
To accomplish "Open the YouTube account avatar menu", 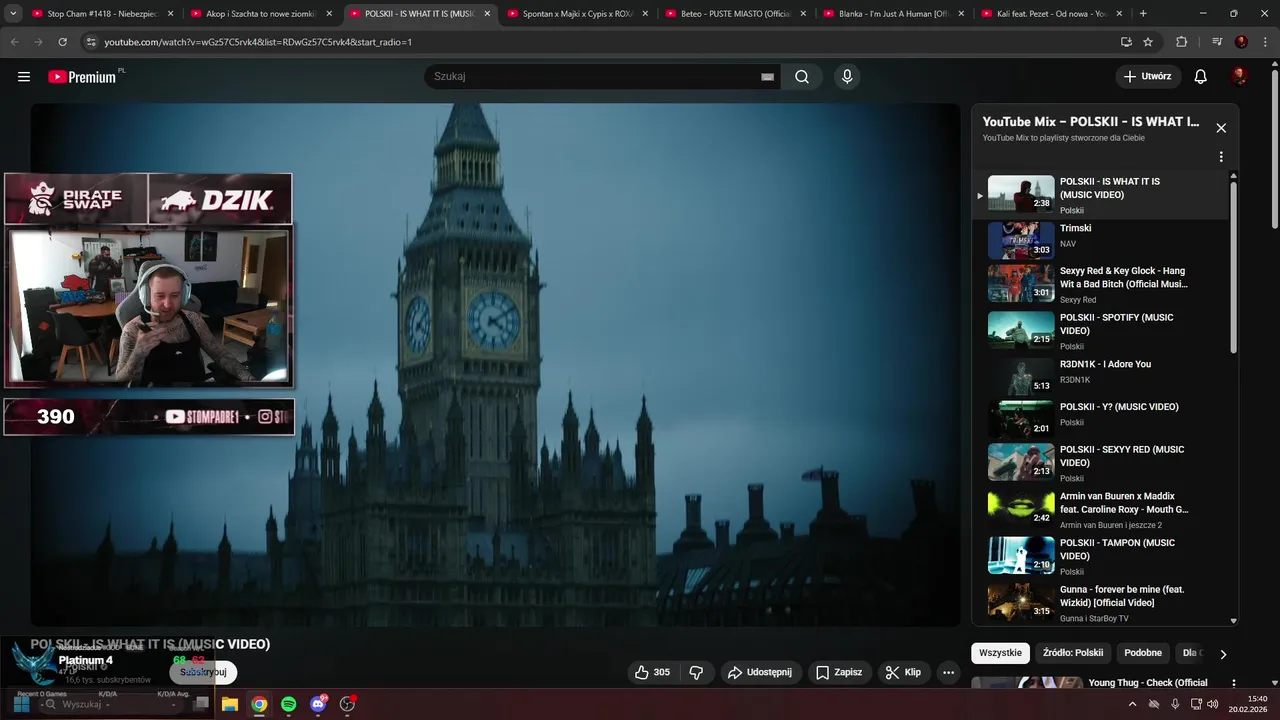I will click(x=1239, y=76).
